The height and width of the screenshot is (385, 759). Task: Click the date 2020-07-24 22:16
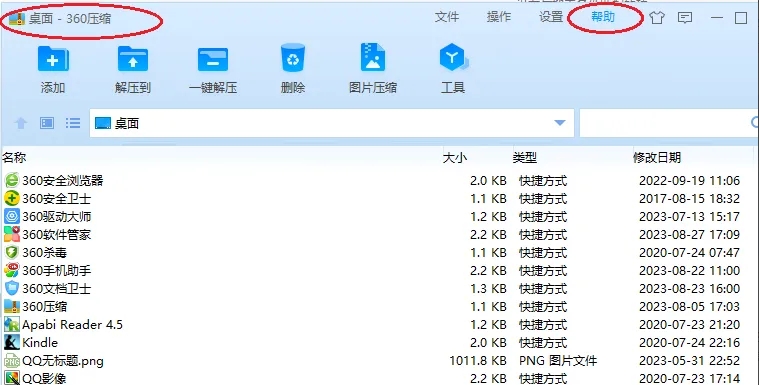[x=689, y=342]
